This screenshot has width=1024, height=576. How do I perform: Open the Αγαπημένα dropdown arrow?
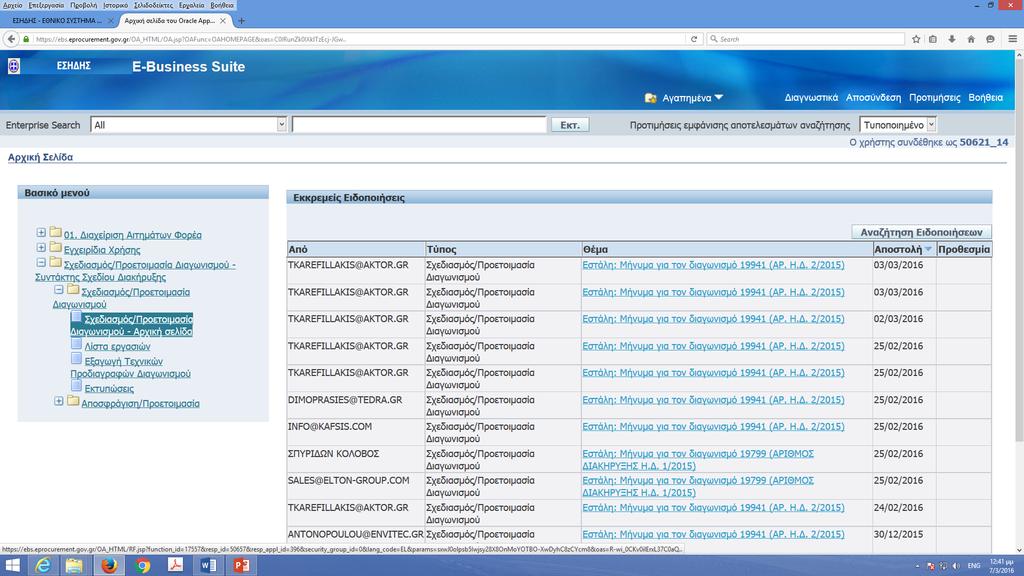719,97
